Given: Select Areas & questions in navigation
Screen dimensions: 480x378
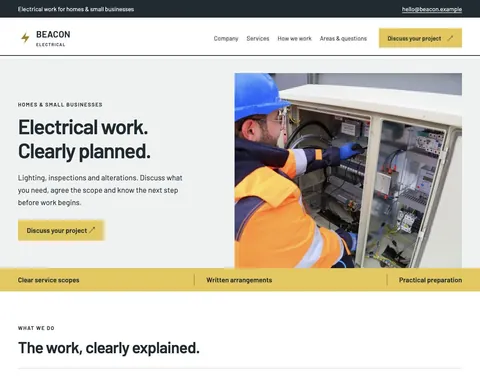Looking at the screenshot, I should (343, 38).
